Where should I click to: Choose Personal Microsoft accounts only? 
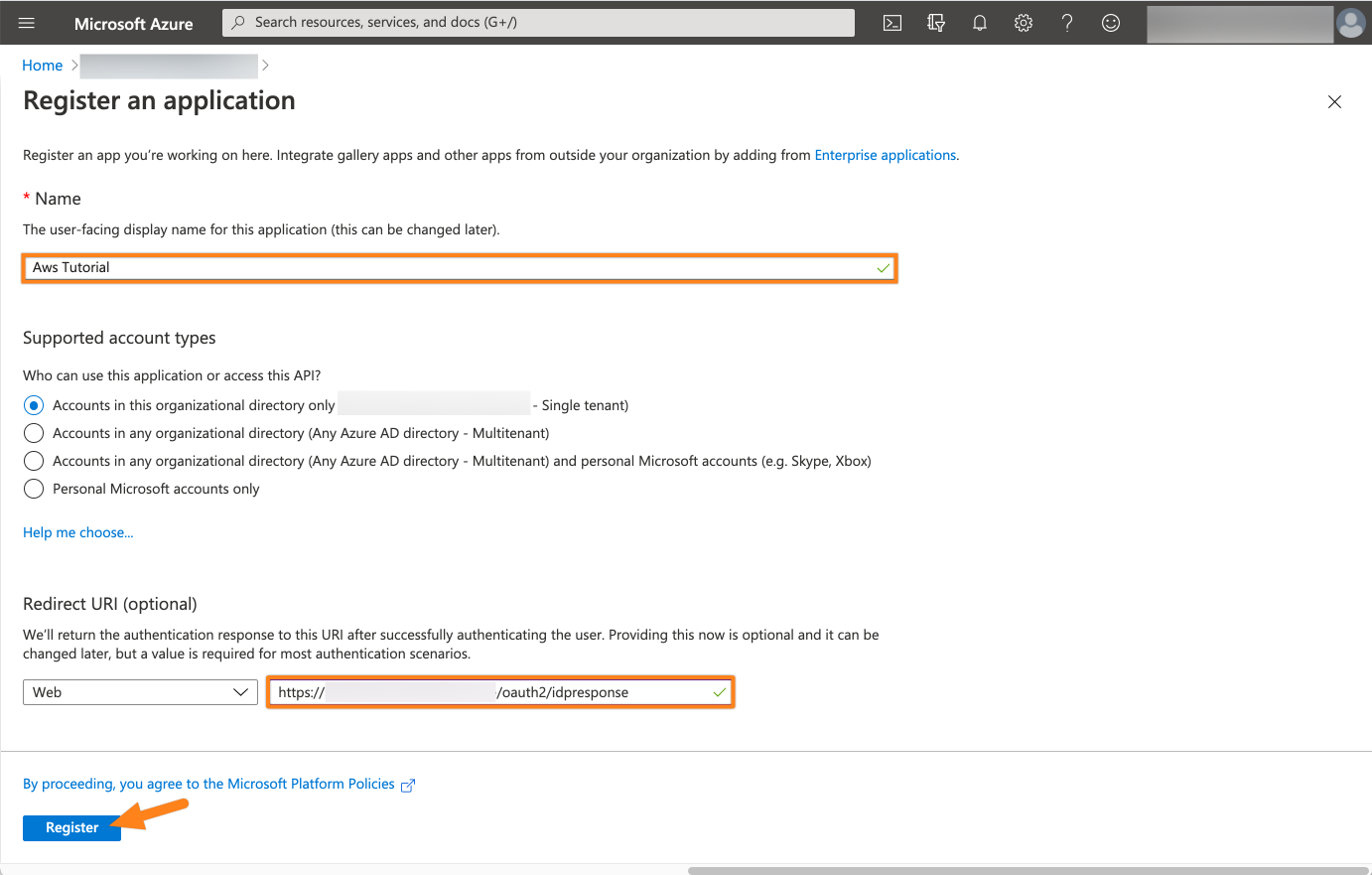point(34,489)
